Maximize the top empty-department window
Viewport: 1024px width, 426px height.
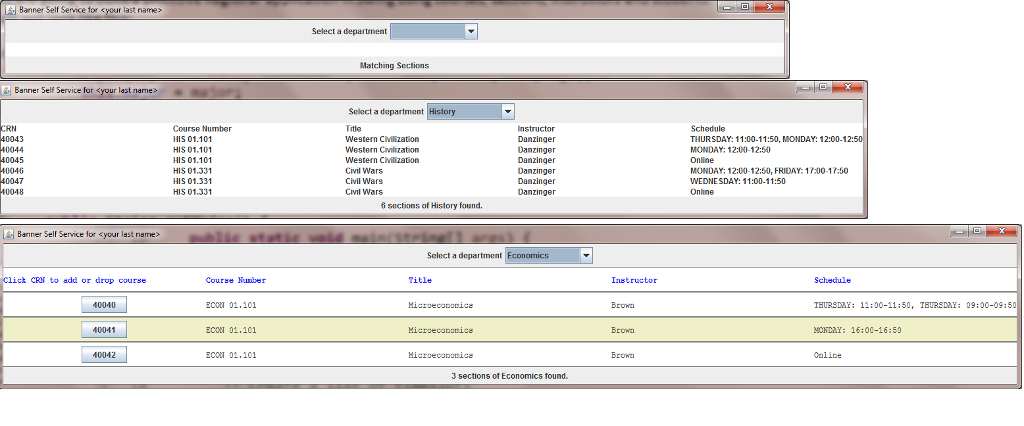[x=744, y=7]
